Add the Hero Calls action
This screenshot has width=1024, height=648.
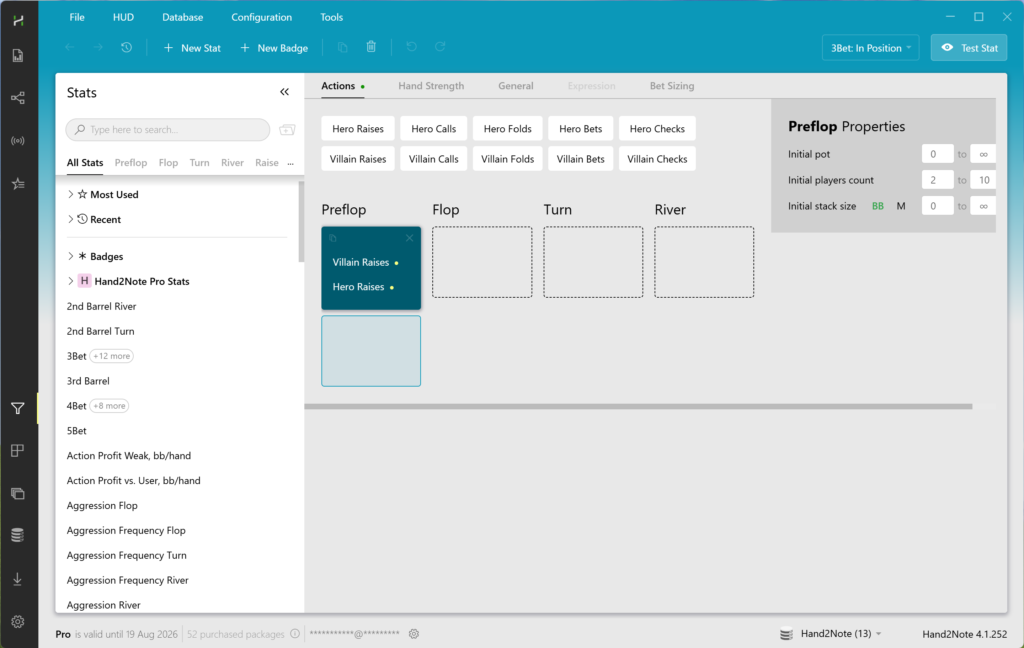(434, 129)
